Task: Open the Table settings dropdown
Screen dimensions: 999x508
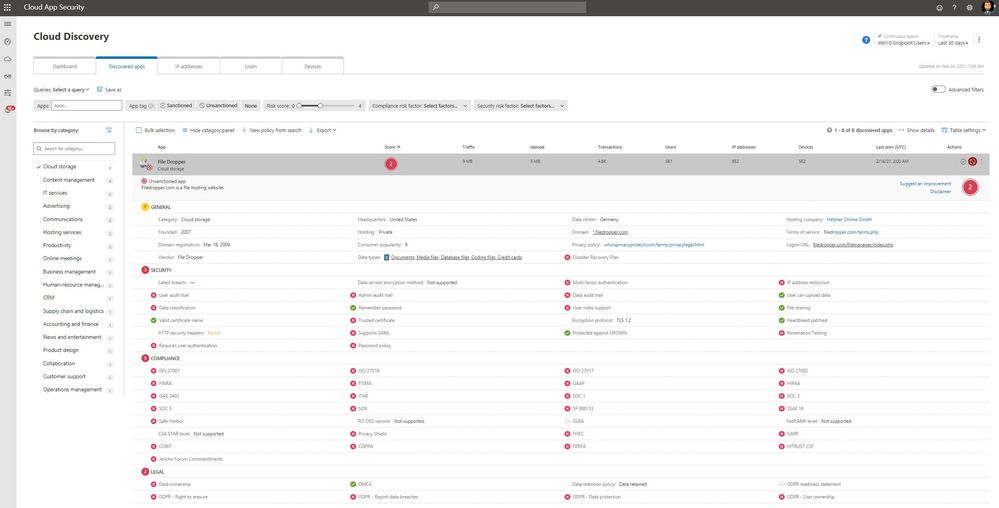Action: pos(963,130)
